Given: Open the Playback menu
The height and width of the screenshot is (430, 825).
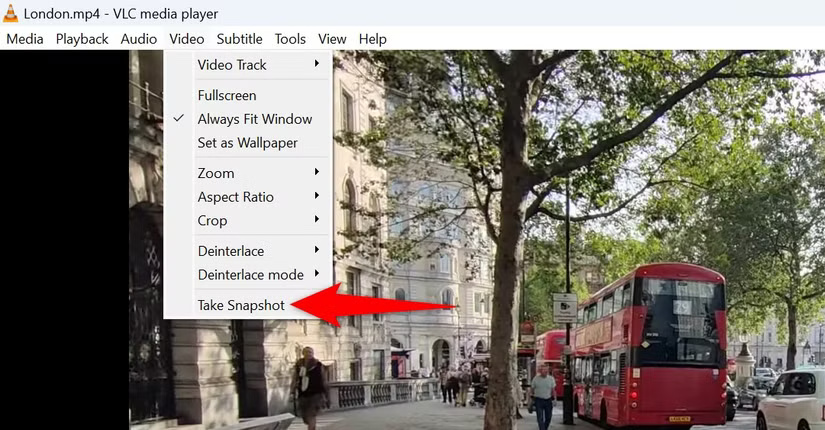Looking at the screenshot, I should click(82, 39).
